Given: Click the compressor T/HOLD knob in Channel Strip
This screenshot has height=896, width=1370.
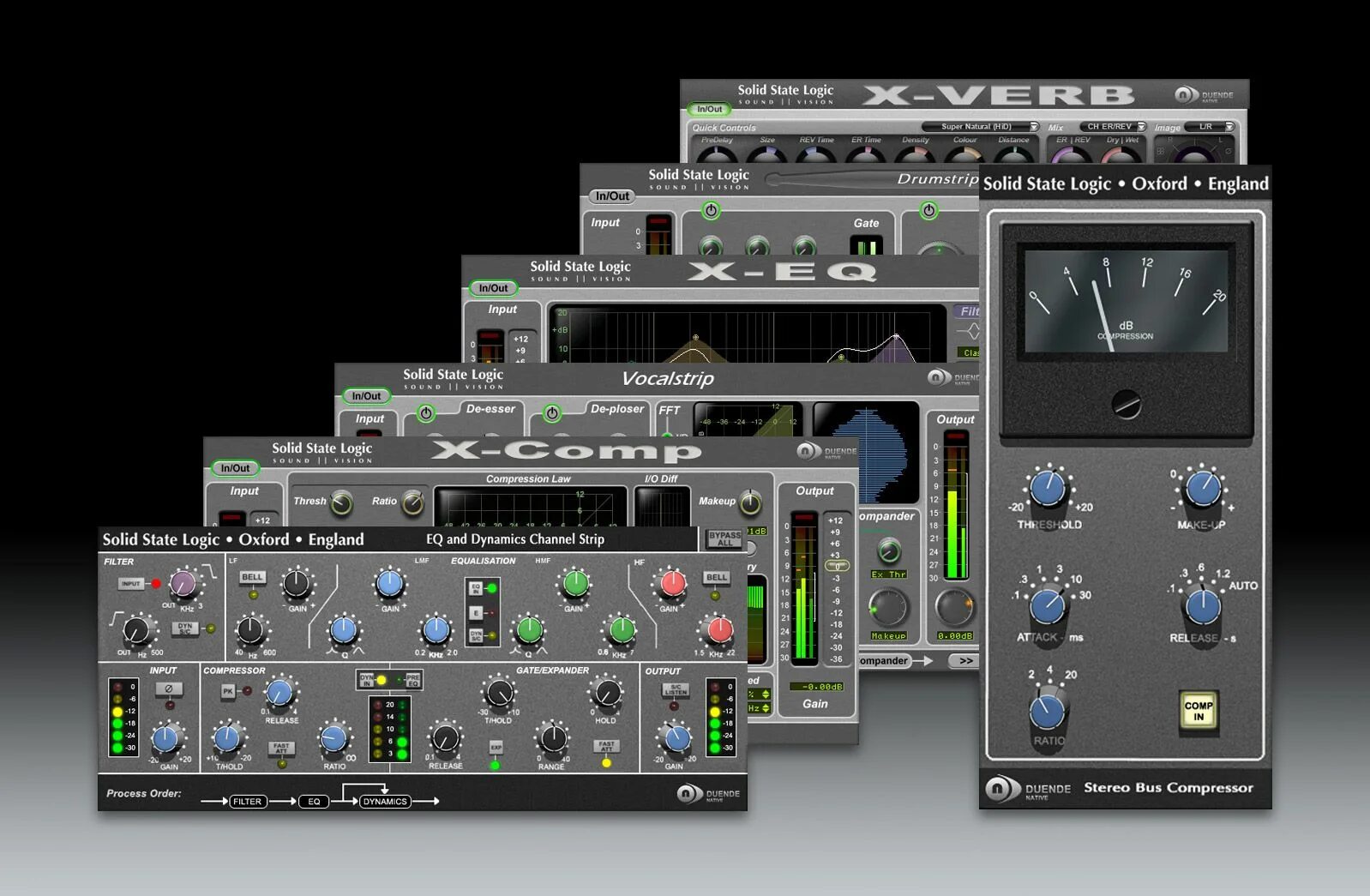Looking at the screenshot, I should [x=226, y=738].
